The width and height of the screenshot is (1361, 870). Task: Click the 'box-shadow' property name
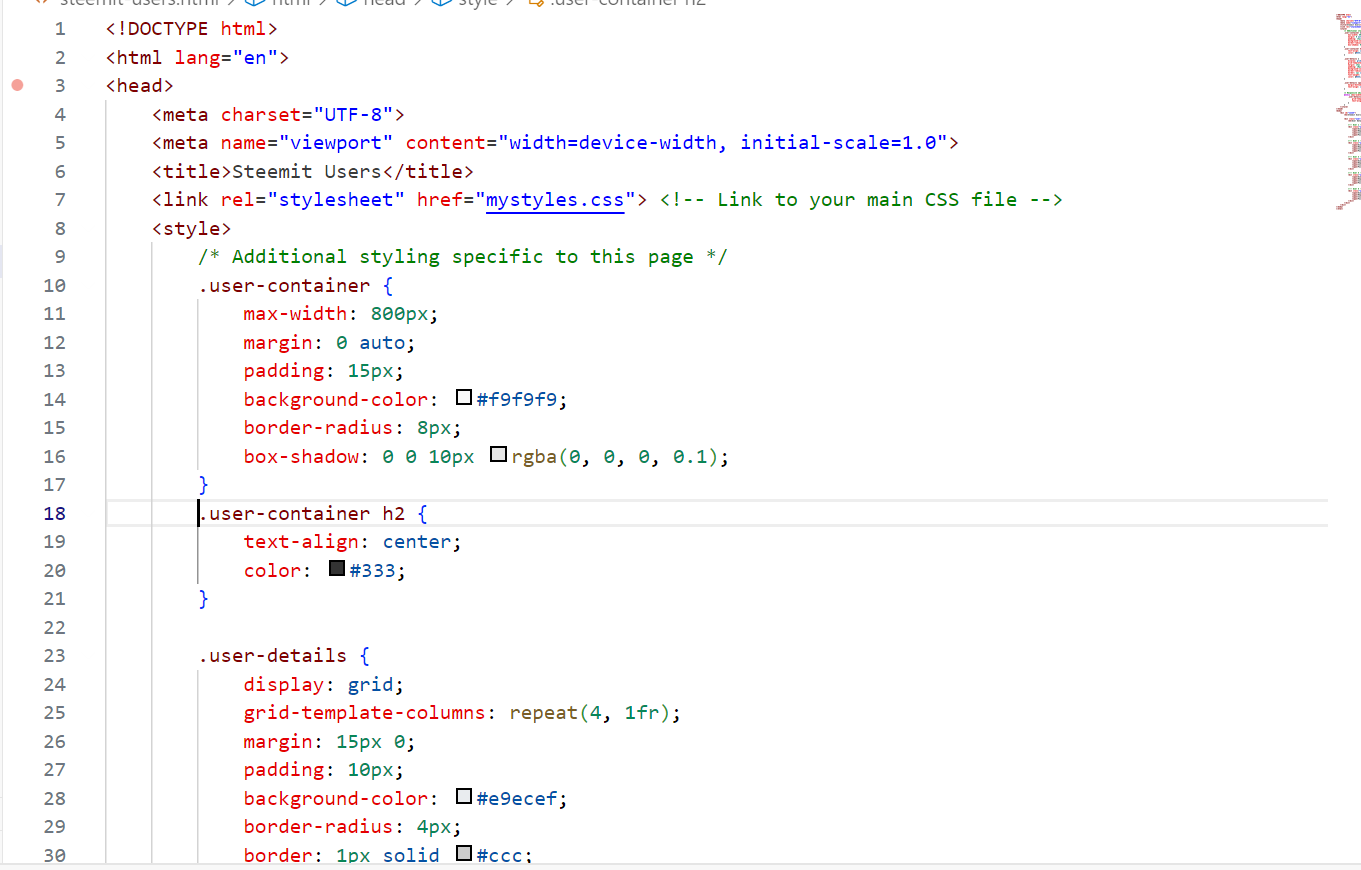click(301, 456)
